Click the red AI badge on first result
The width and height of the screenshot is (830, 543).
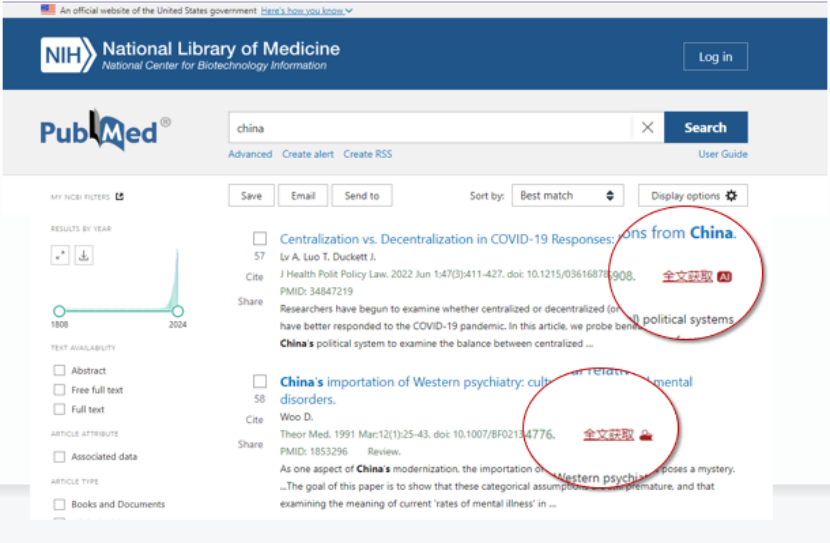point(725,276)
